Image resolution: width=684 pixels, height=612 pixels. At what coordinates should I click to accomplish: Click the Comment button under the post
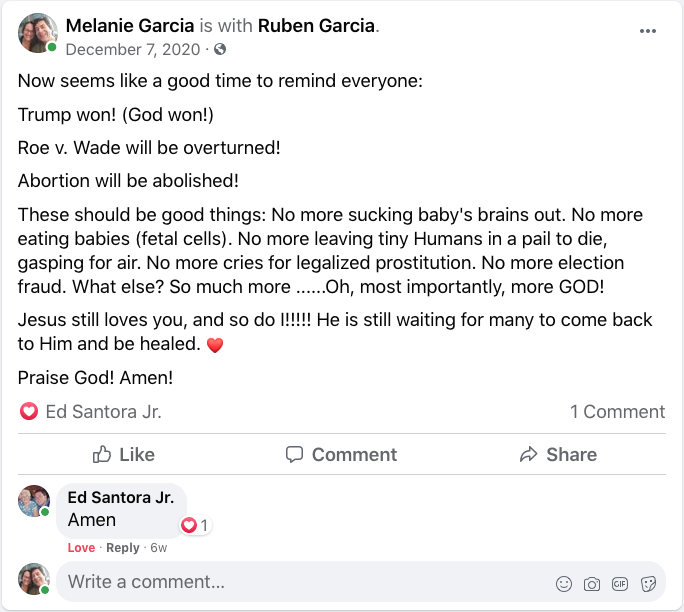click(x=341, y=454)
